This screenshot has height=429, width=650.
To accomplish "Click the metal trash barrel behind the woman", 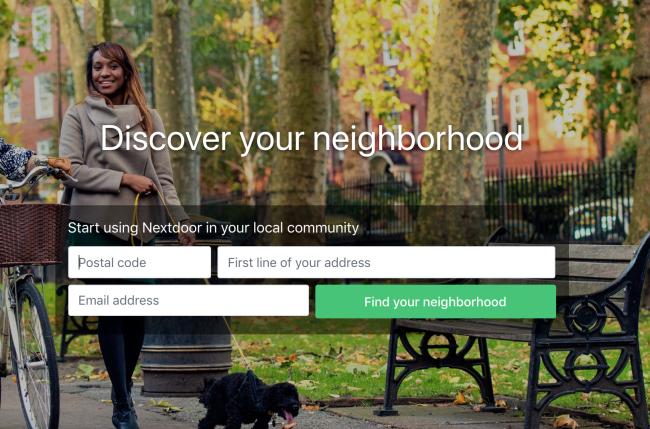I will click(x=186, y=356).
